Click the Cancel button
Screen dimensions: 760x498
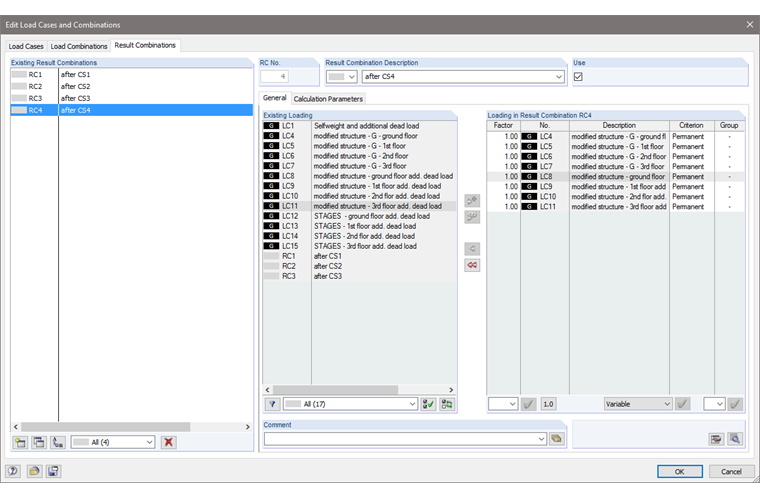tap(731, 471)
